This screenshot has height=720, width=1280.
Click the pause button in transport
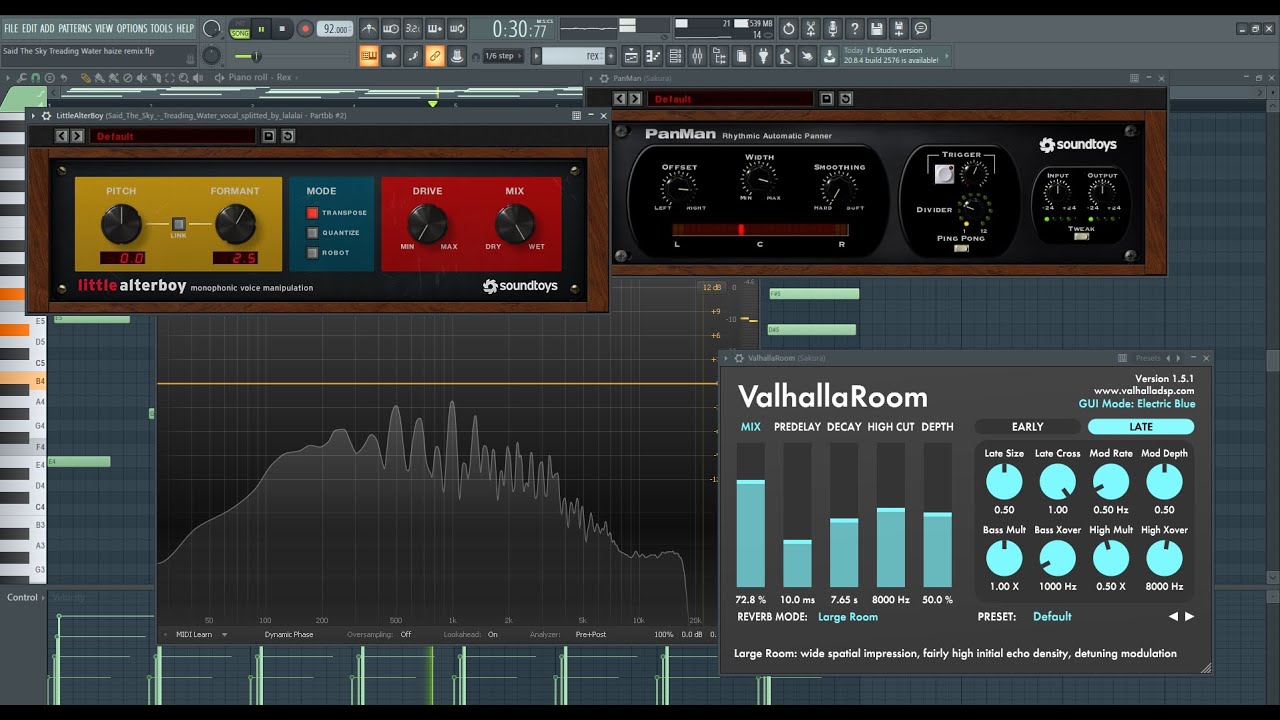(262, 29)
